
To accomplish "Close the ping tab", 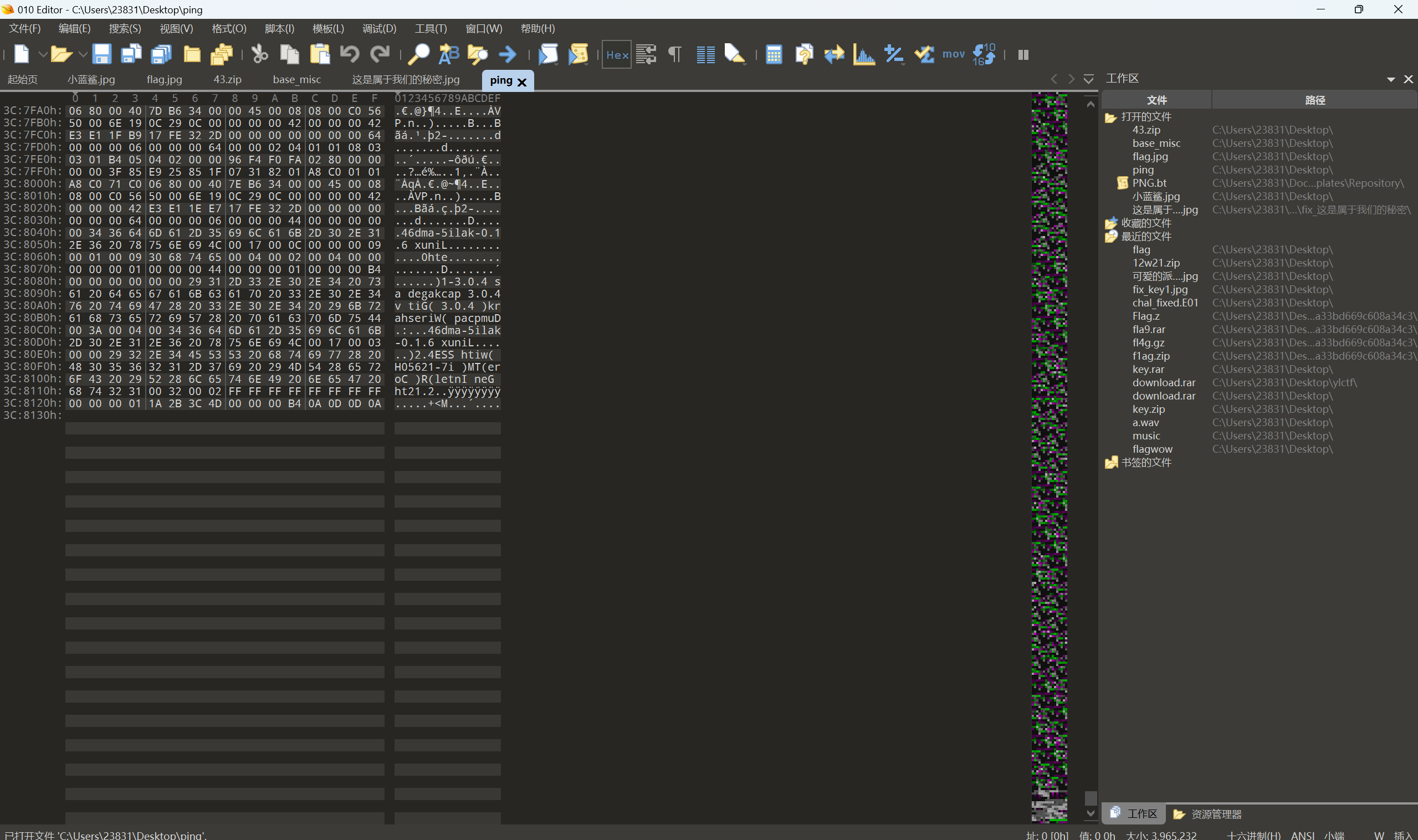I will click(x=522, y=82).
